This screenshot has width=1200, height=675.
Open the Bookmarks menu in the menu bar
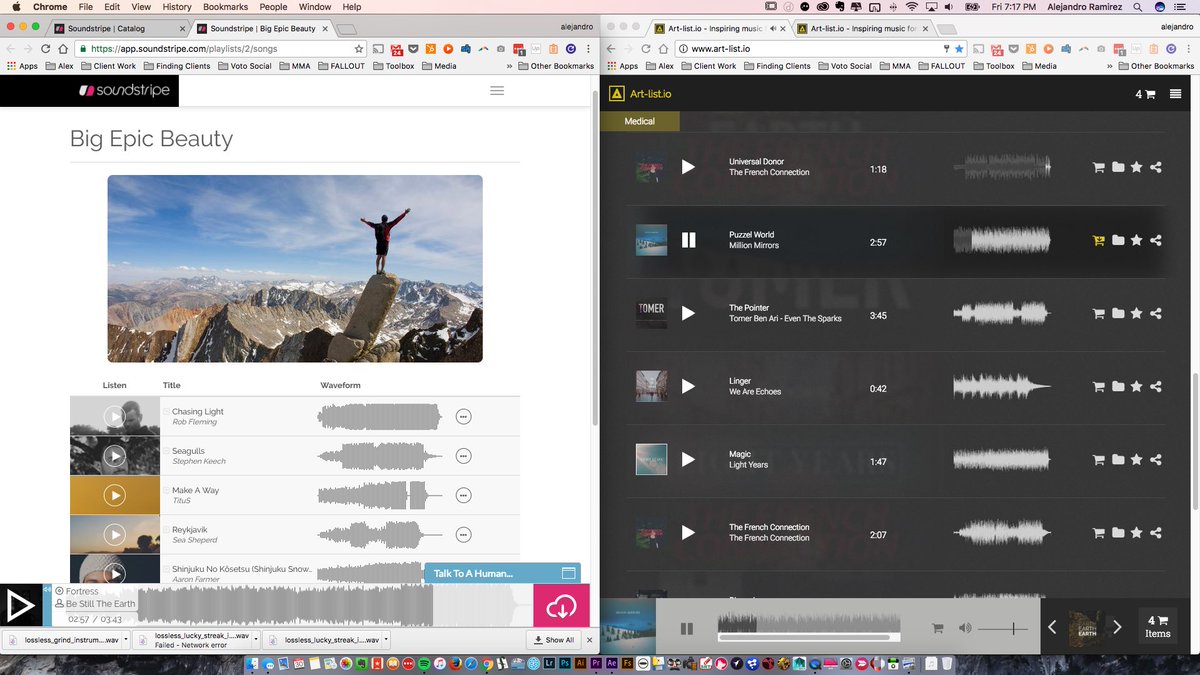pos(225,7)
